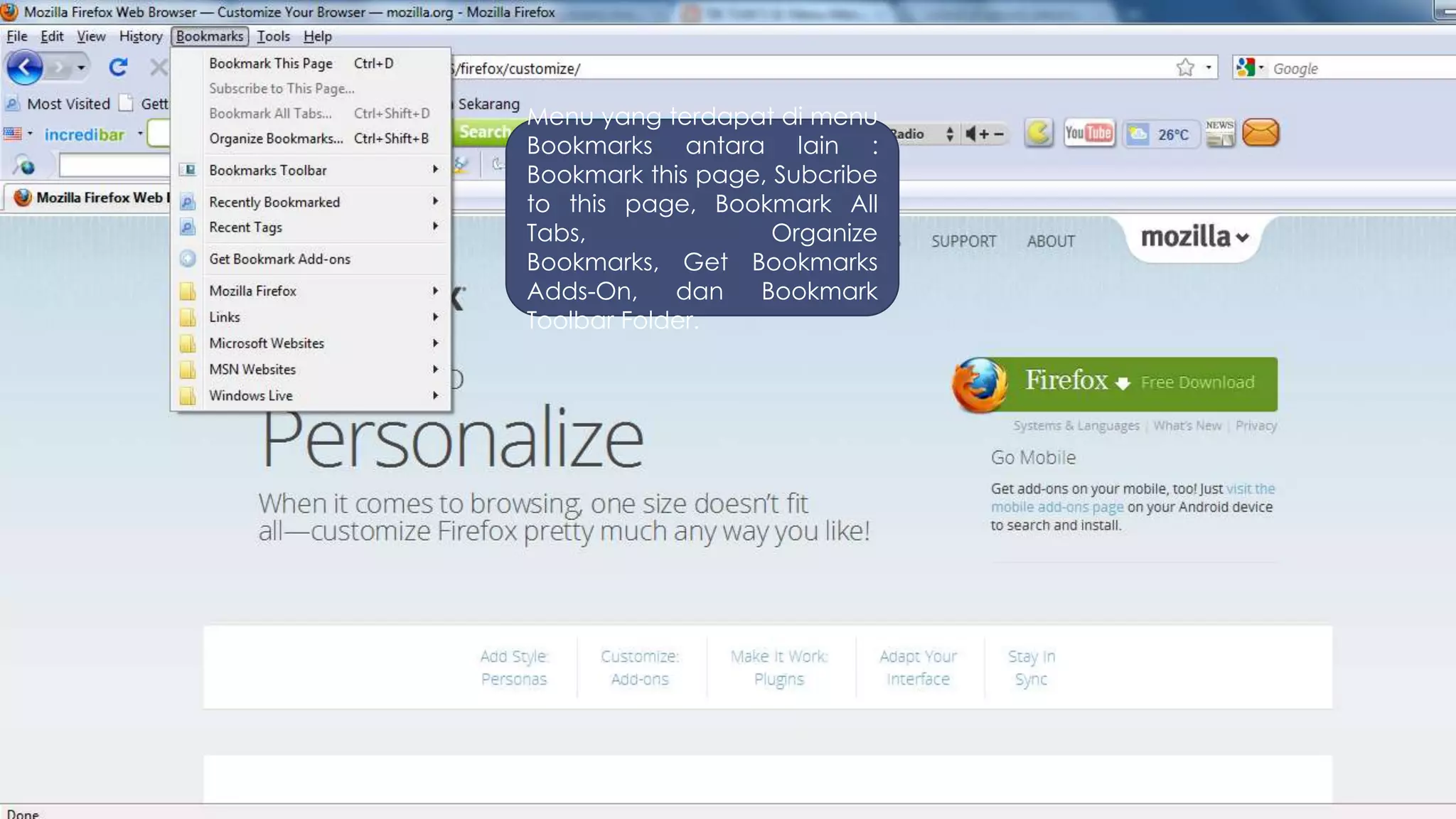Open the back/forward history dropdown arrow
The height and width of the screenshot is (819, 1456).
coord(81,68)
